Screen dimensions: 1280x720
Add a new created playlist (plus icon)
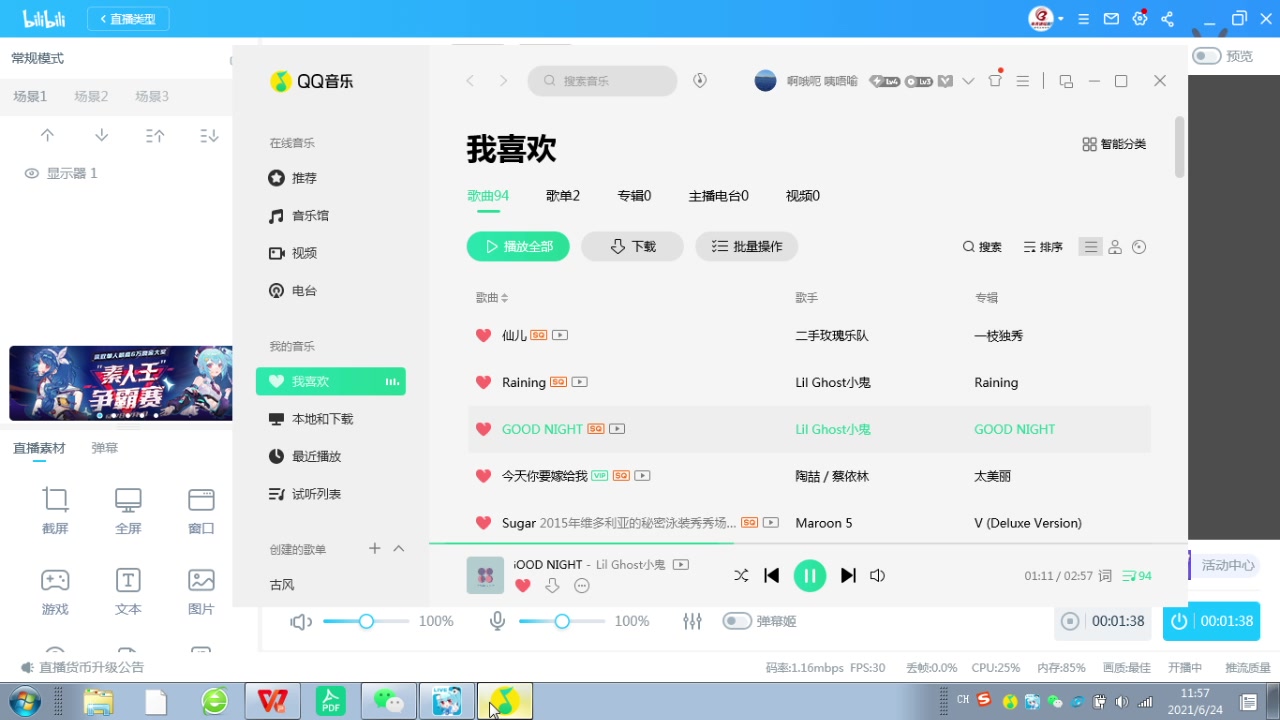375,548
